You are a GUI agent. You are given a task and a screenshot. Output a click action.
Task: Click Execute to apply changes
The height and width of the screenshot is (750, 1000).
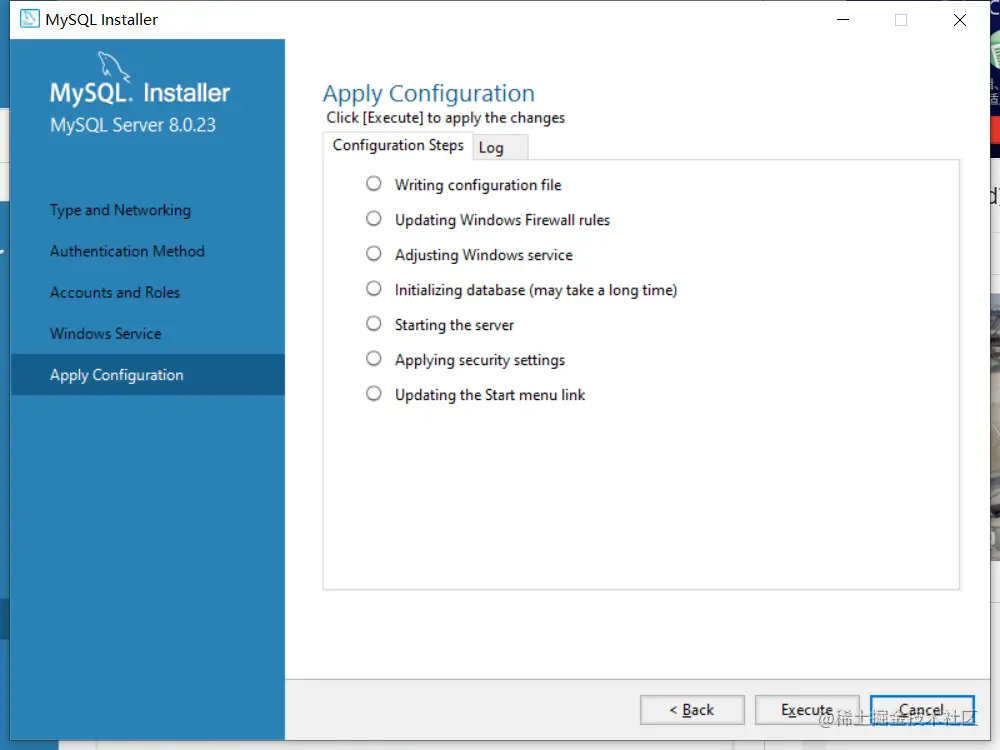[x=807, y=710]
